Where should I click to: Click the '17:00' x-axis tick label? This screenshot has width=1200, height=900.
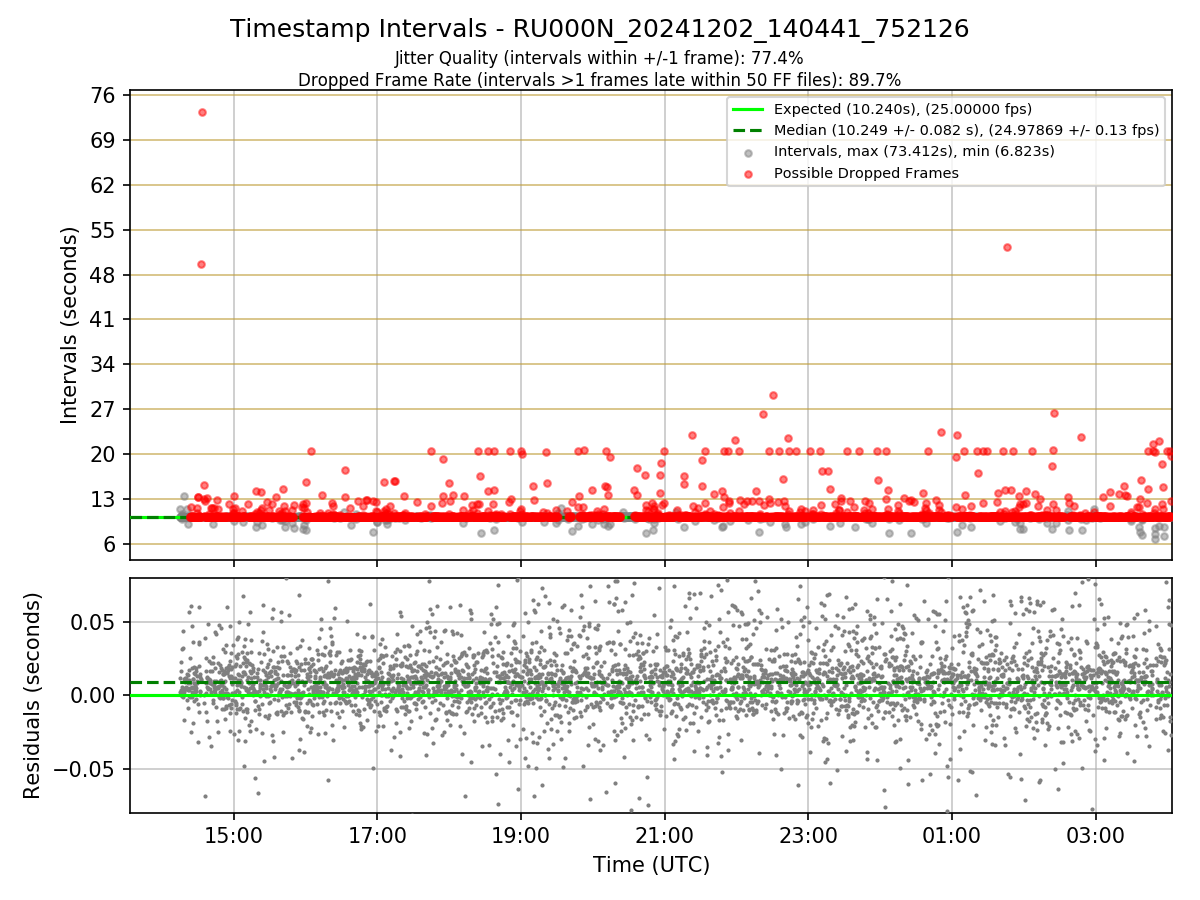point(377,836)
